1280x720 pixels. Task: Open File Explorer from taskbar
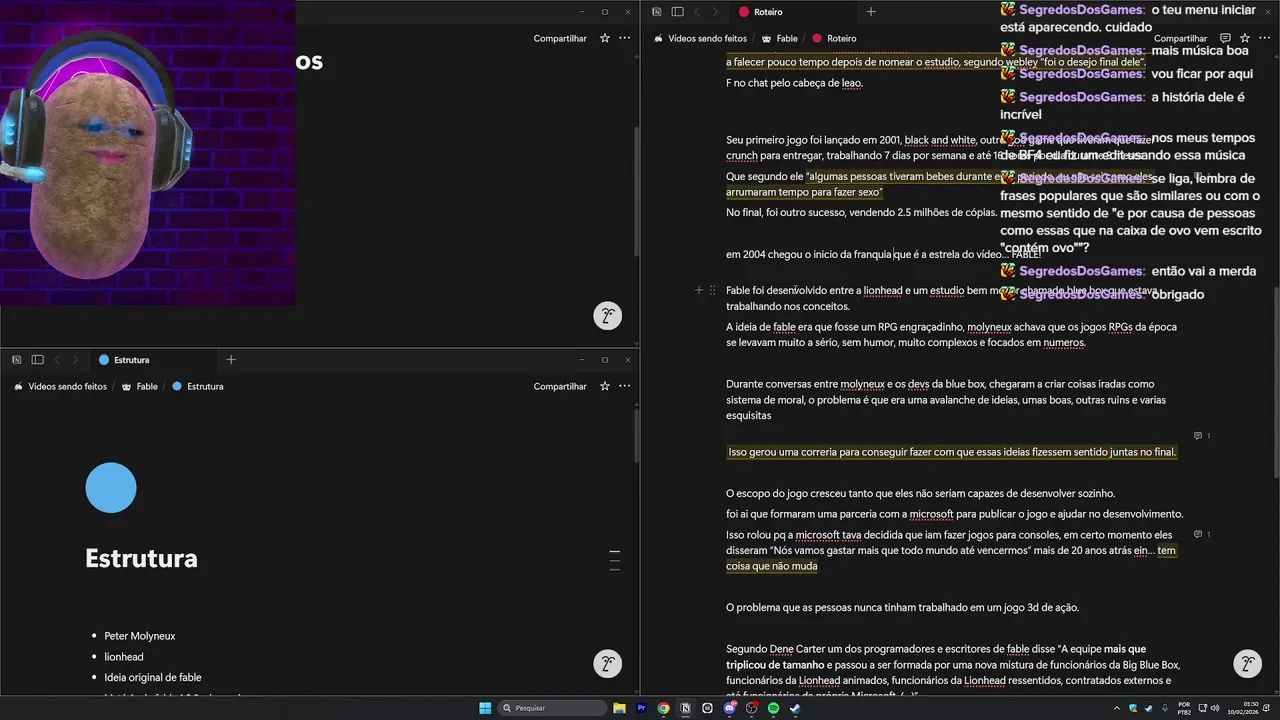(x=619, y=708)
